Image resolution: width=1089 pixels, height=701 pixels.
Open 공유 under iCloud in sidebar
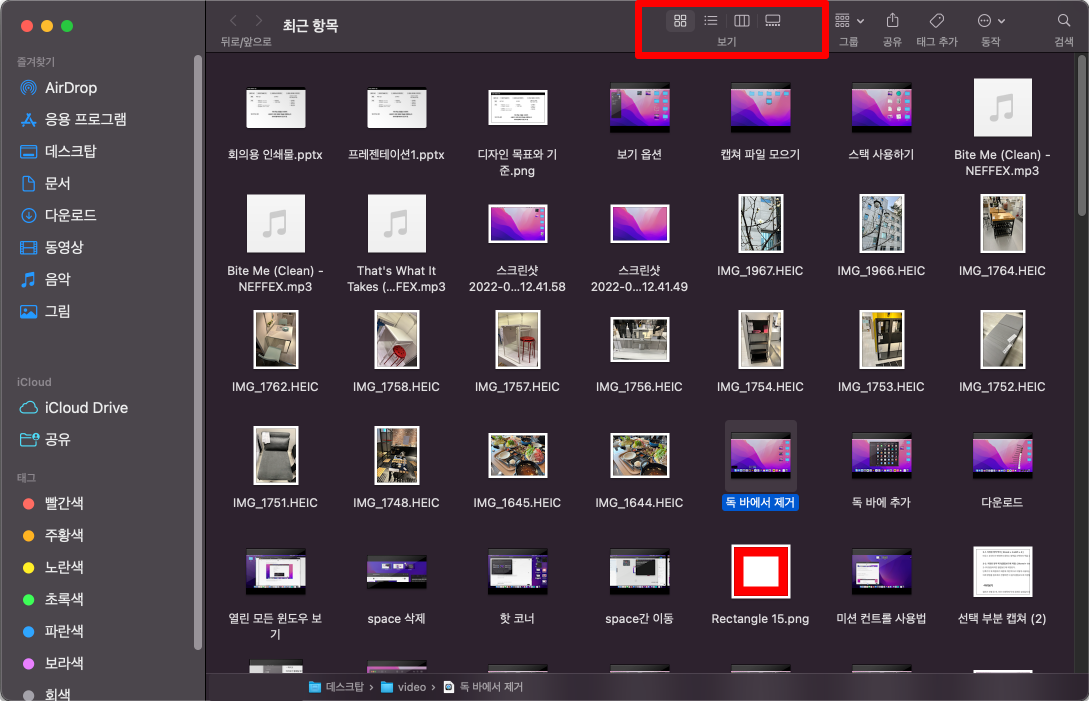46,440
